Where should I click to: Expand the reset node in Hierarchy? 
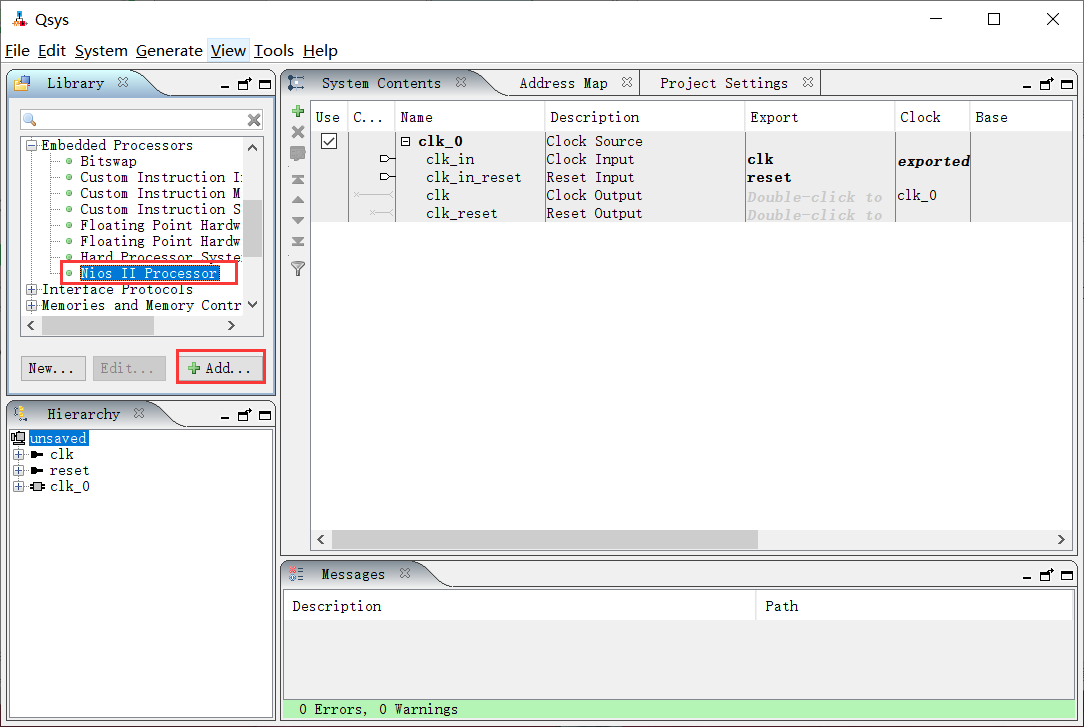[x=18, y=471]
